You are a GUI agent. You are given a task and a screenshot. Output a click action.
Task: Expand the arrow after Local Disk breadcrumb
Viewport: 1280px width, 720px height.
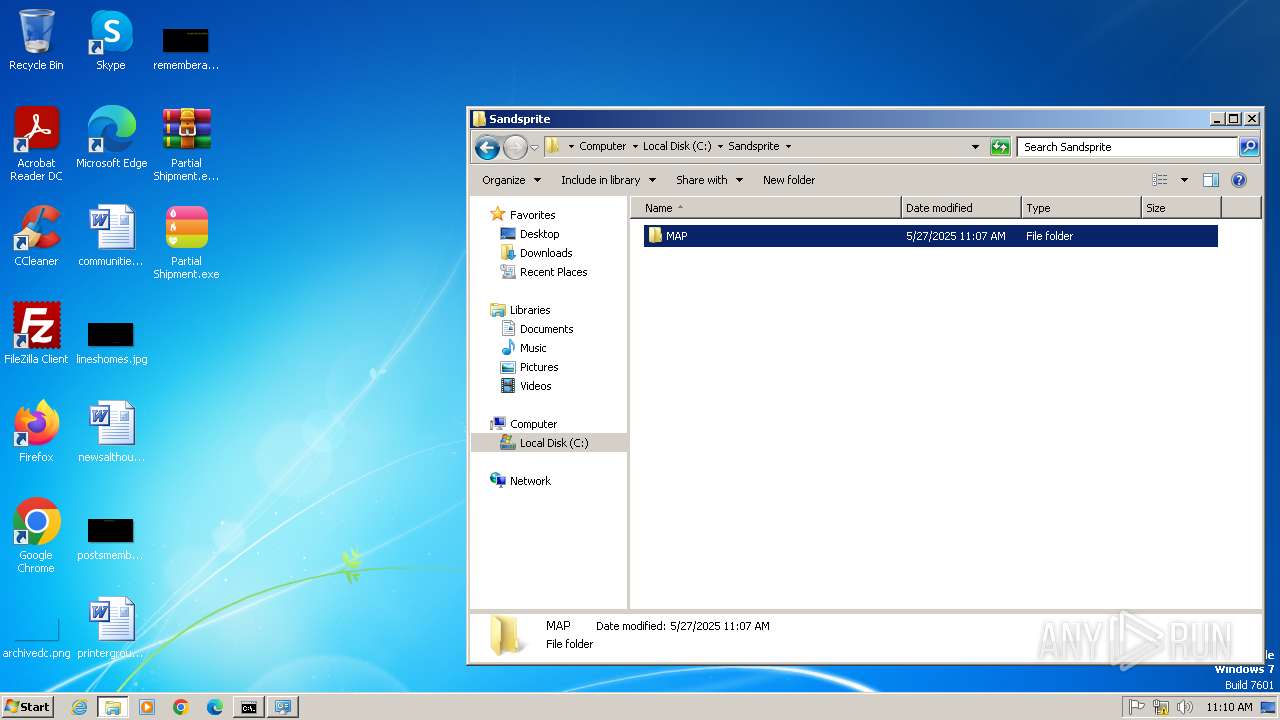[x=720, y=146]
